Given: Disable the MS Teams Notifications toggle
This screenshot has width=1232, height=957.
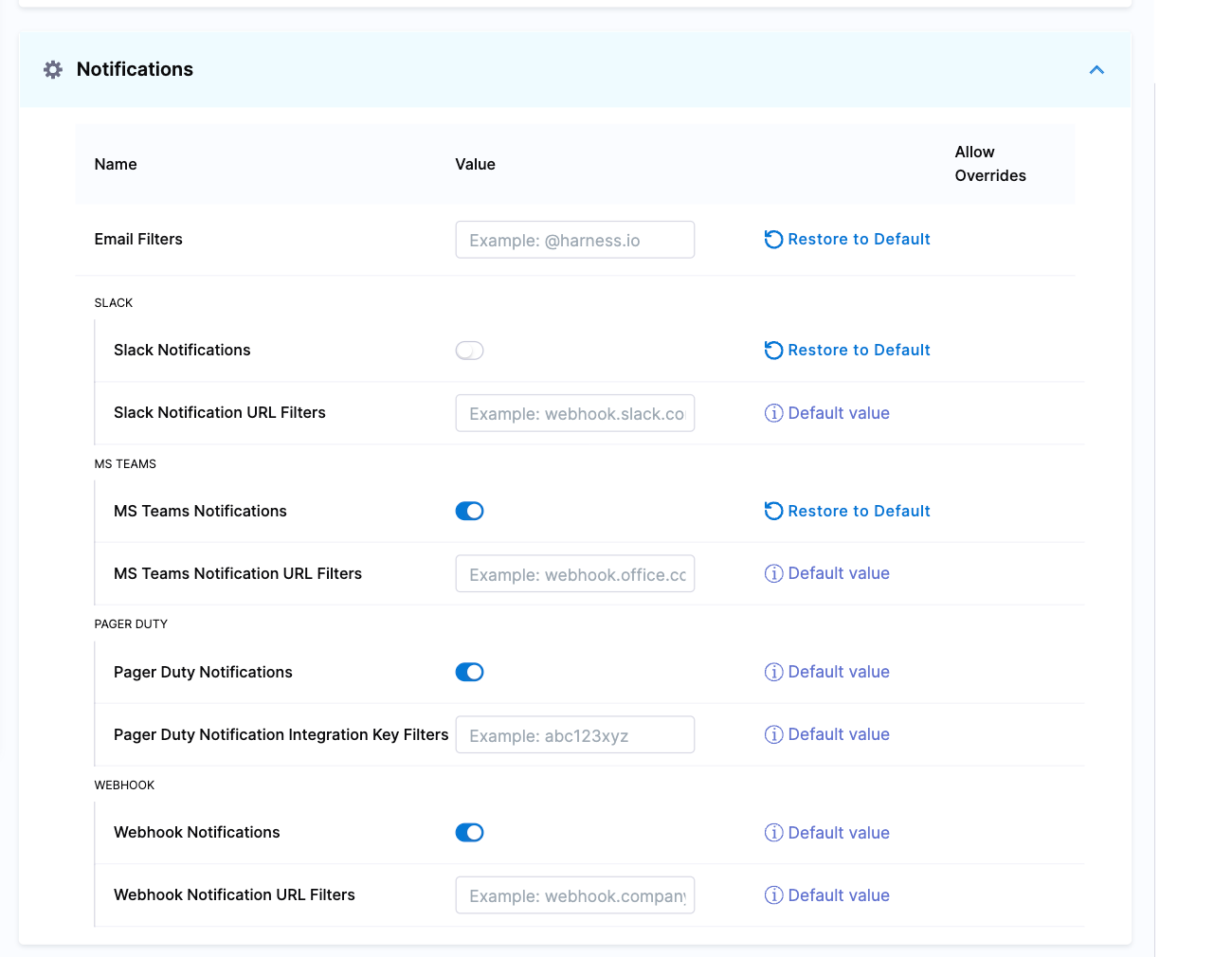Looking at the screenshot, I should [469, 512].
